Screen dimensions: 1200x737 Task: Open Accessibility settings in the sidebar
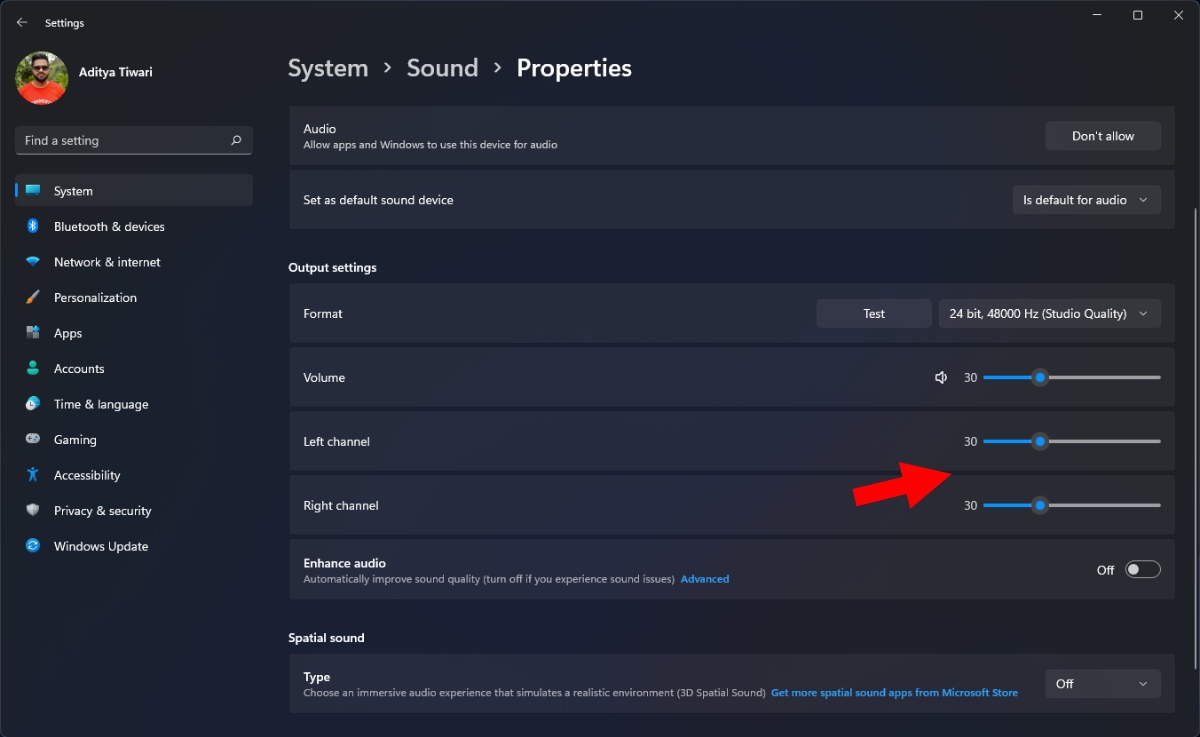tap(87, 476)
